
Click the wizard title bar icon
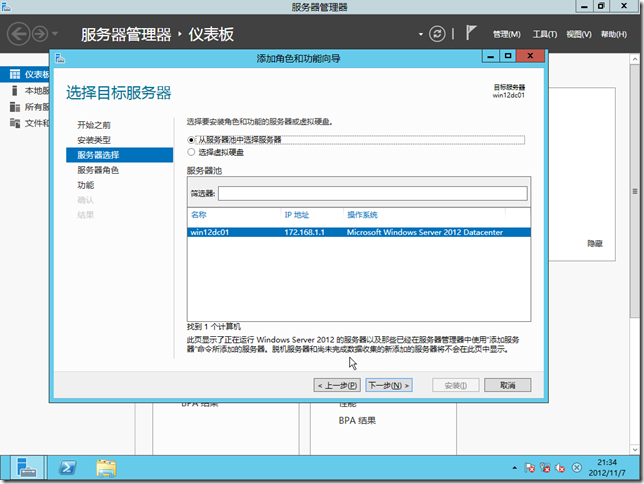60,58
